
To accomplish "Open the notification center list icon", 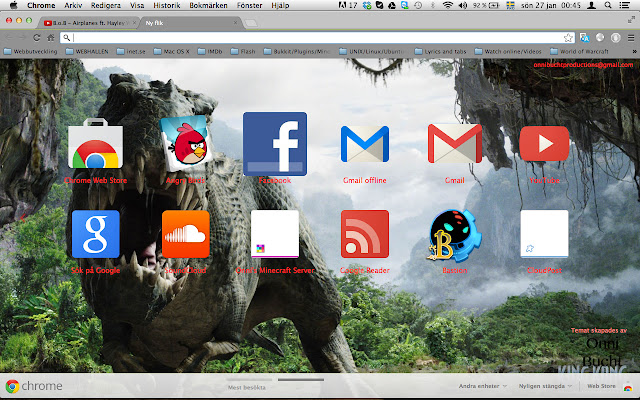I will [624, 5].
